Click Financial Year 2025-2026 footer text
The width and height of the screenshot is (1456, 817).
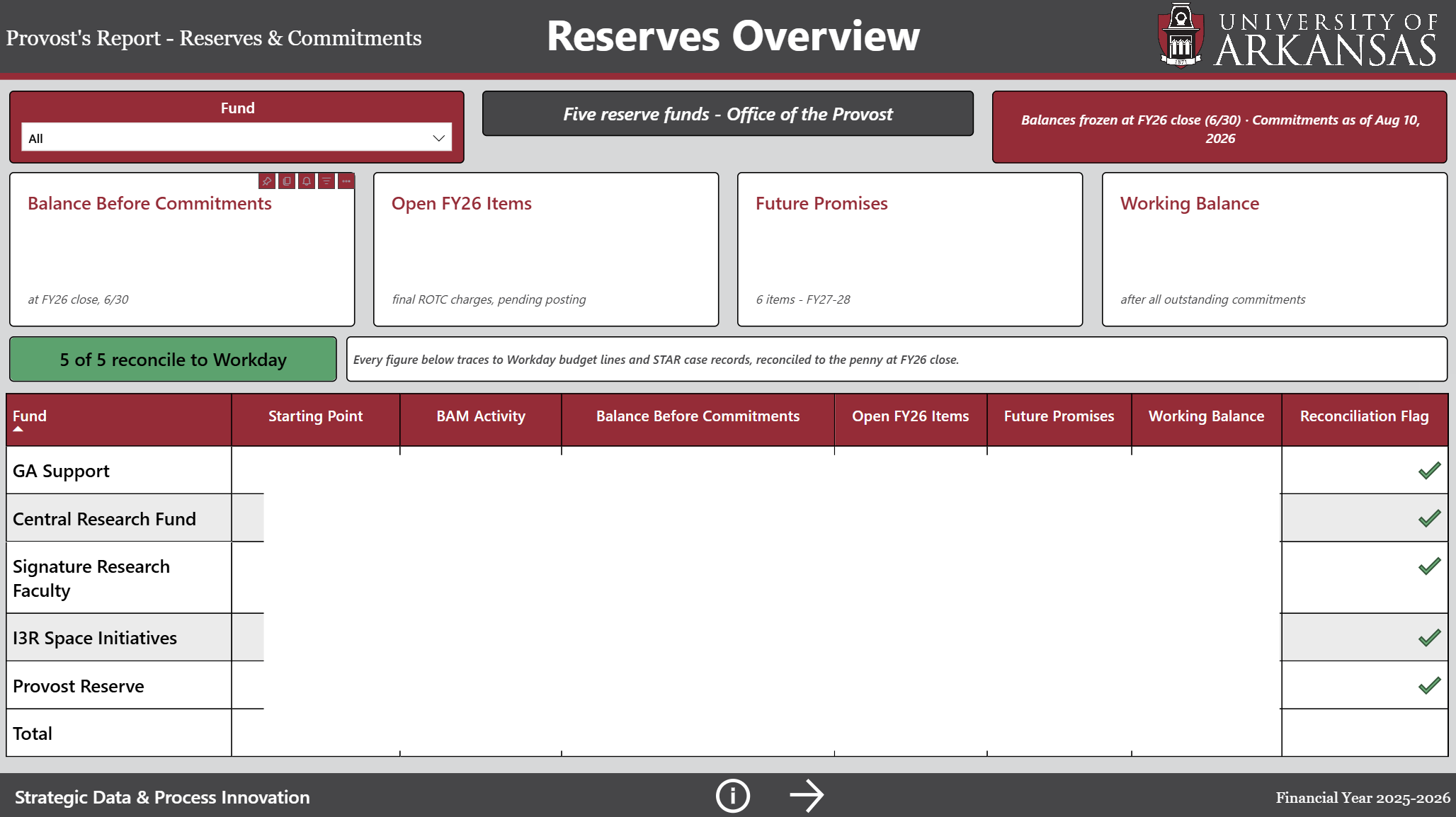point(1363,798)
